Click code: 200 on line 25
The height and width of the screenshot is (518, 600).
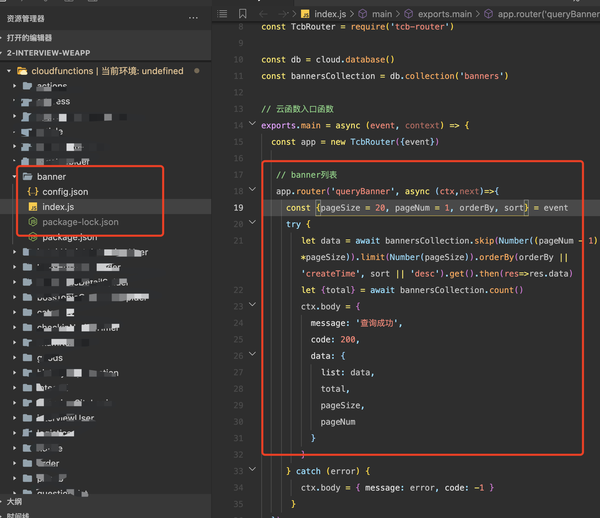[333, 340]
